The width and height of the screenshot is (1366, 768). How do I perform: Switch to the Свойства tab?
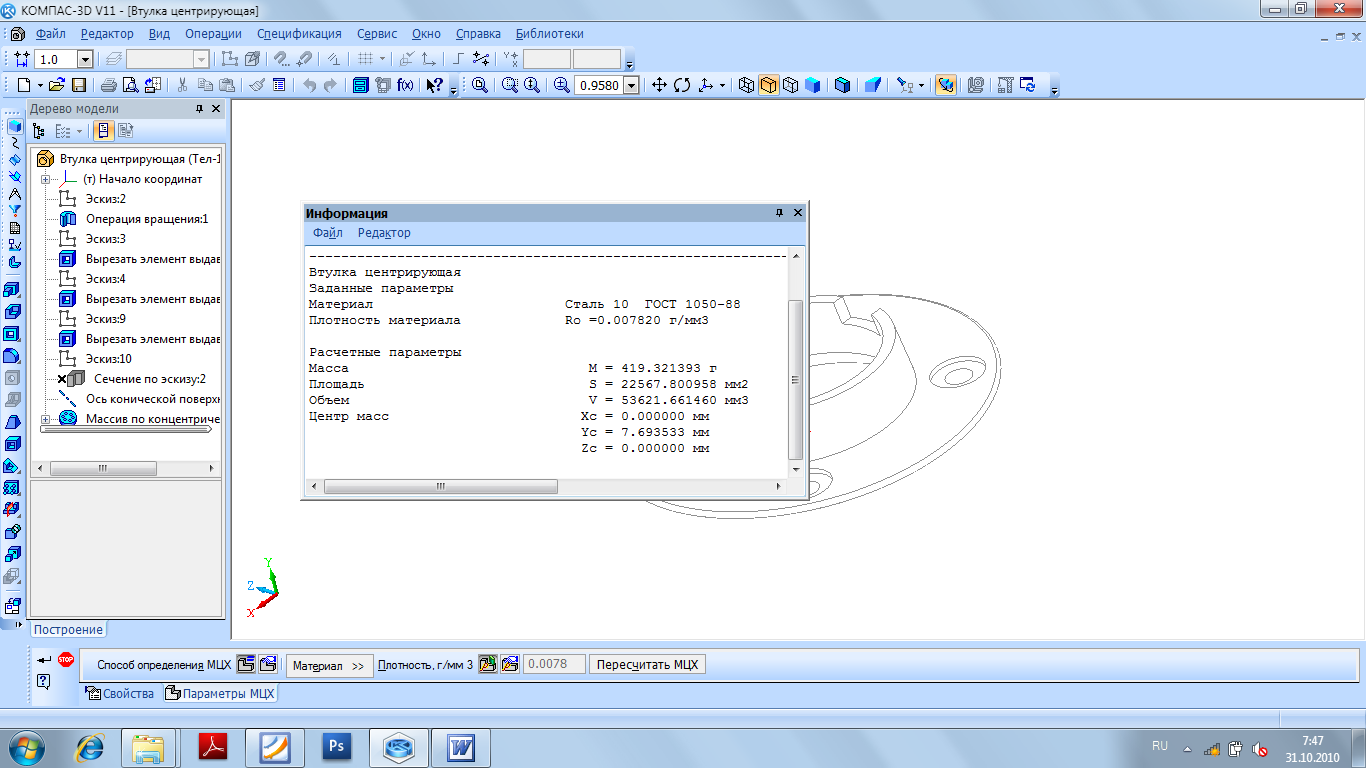119,693
